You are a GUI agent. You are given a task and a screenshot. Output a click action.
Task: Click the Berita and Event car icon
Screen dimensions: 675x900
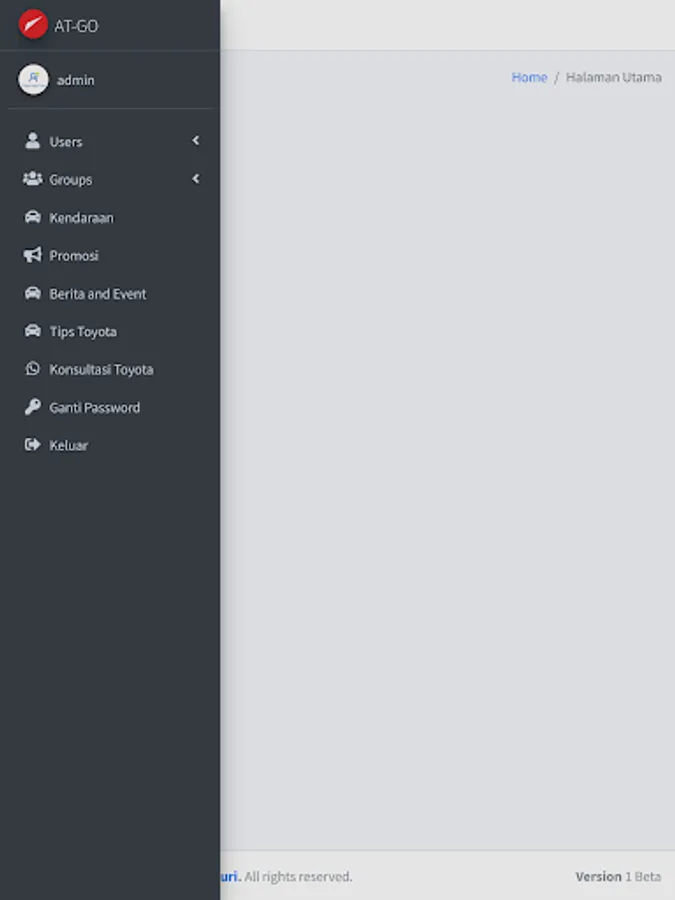click(33, 294)
